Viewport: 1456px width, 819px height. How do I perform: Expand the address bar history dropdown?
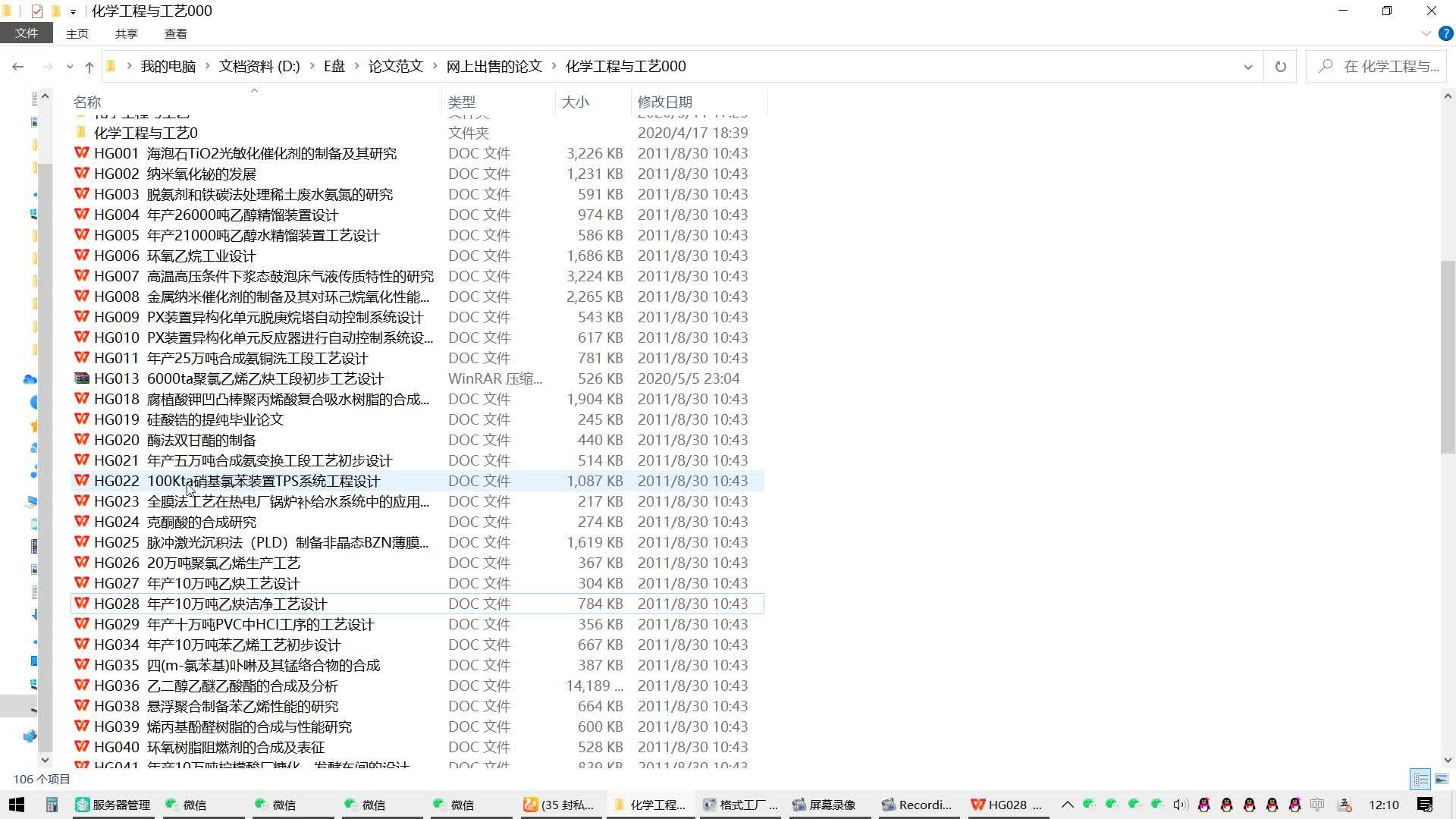pyautogui.click(x=1247, y=67)
